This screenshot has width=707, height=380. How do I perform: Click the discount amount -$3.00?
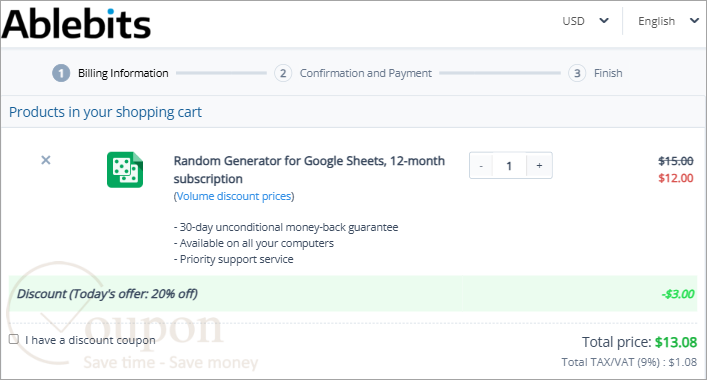[678, 294]
